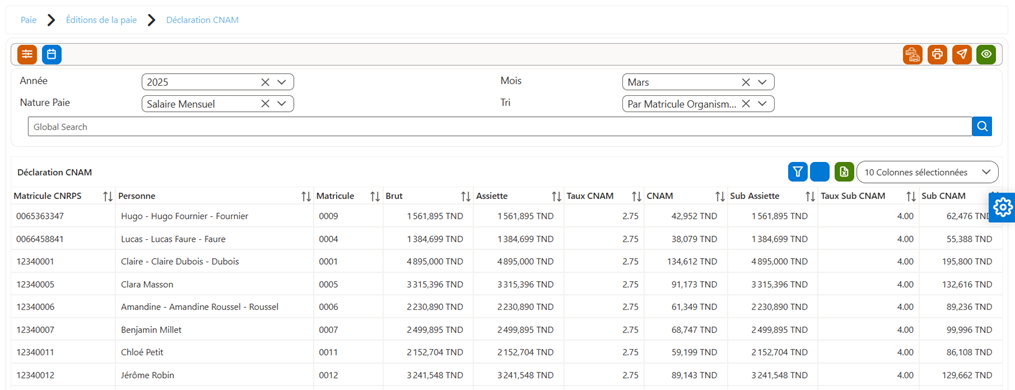Click CNRPS number 0066458841

[40, 238]
